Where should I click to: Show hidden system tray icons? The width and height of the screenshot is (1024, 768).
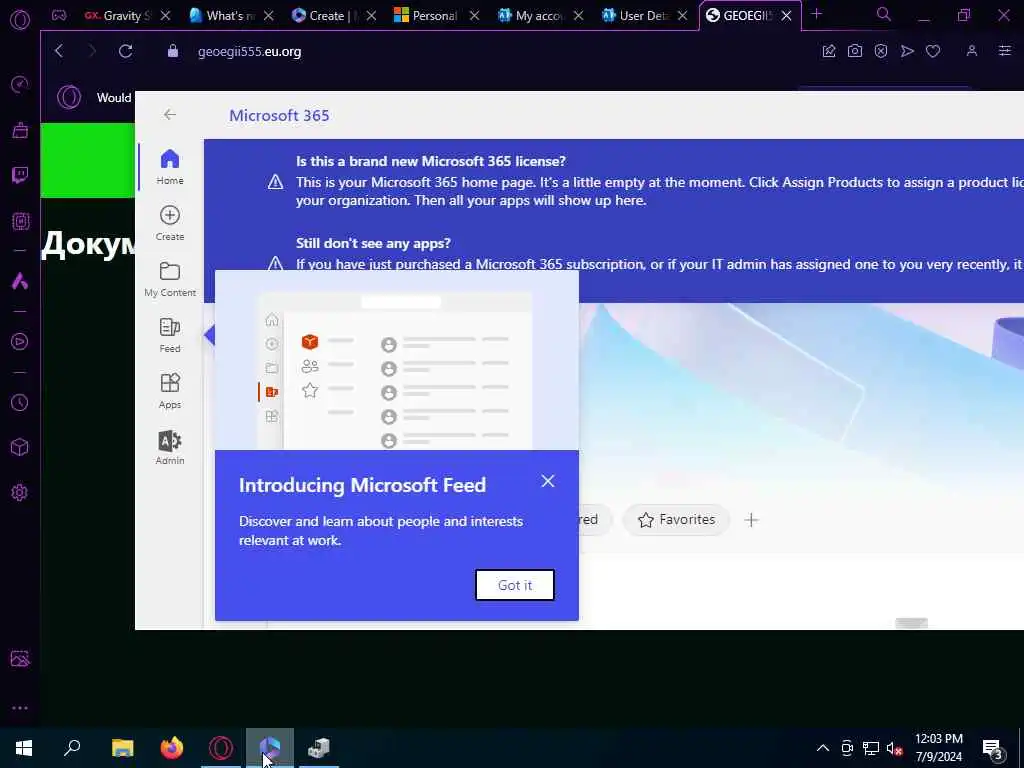823,748
